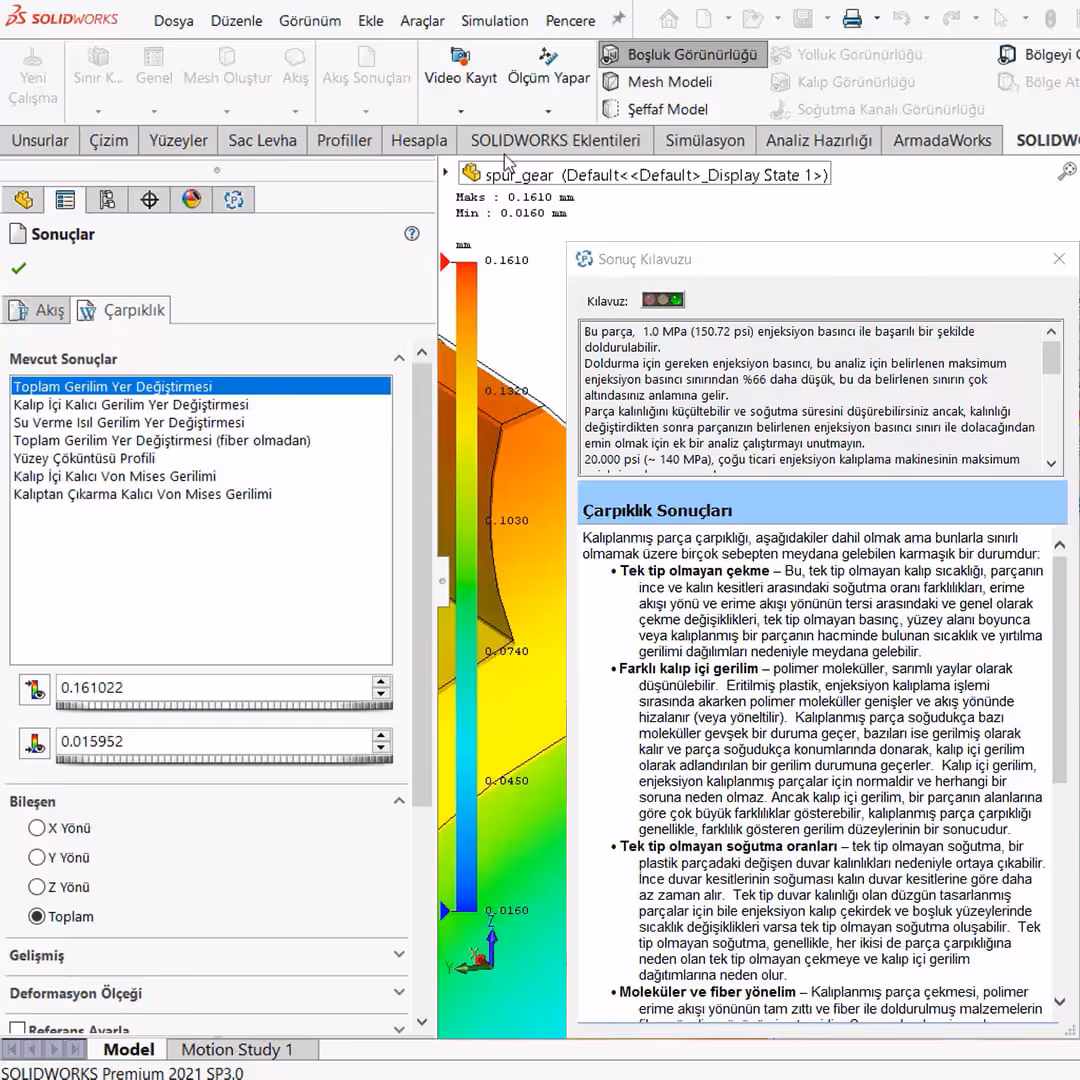
Task: Click the 0.015952 minimum input field
Action: point(214,741)
